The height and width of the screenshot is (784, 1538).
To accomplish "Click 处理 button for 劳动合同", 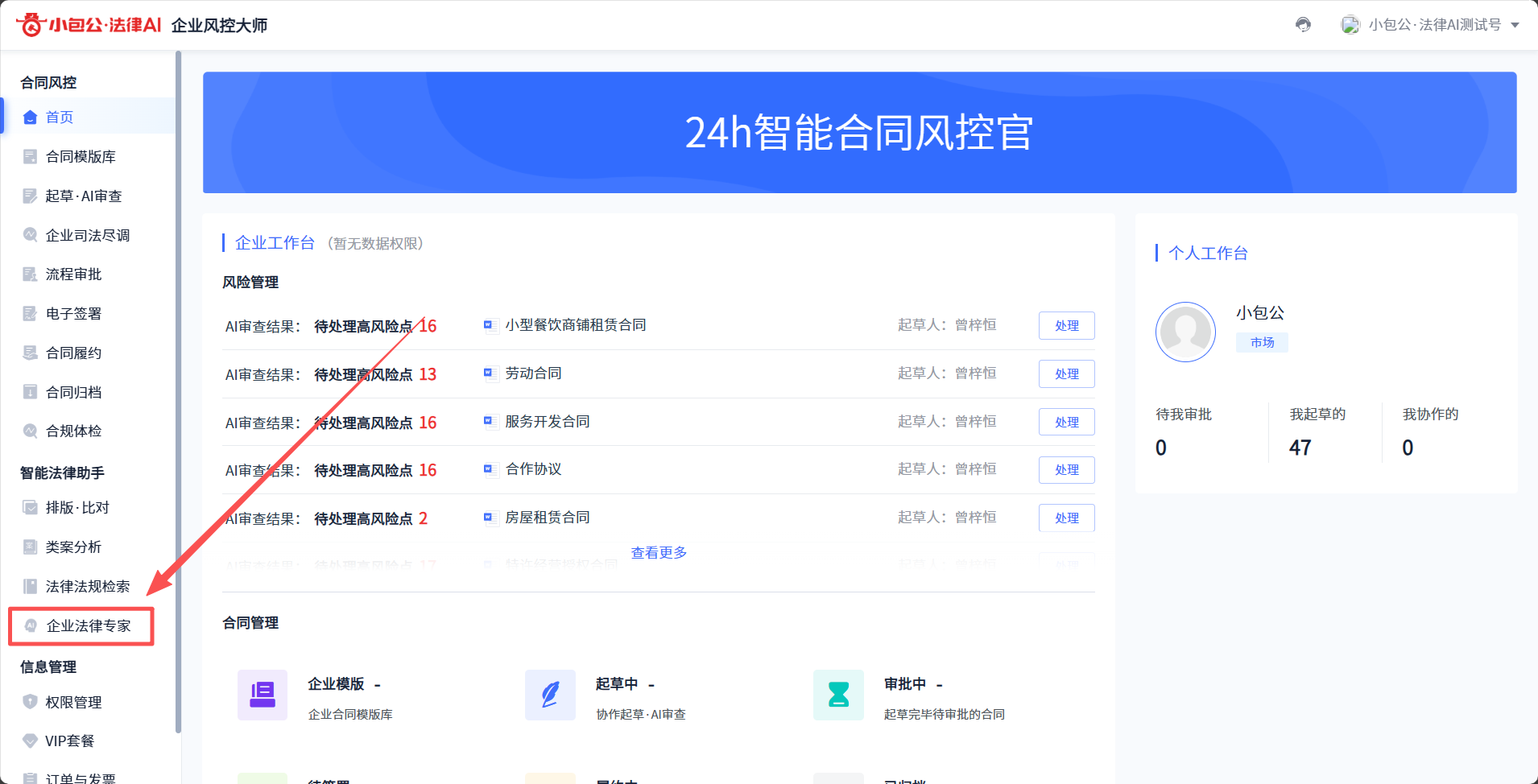I will (x=1066, y=374).
